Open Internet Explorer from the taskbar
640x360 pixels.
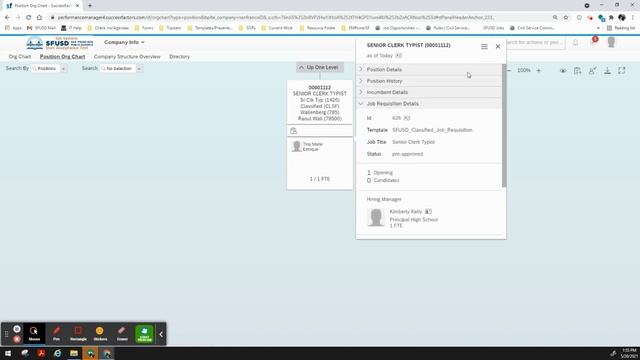[x=58, y=353]
